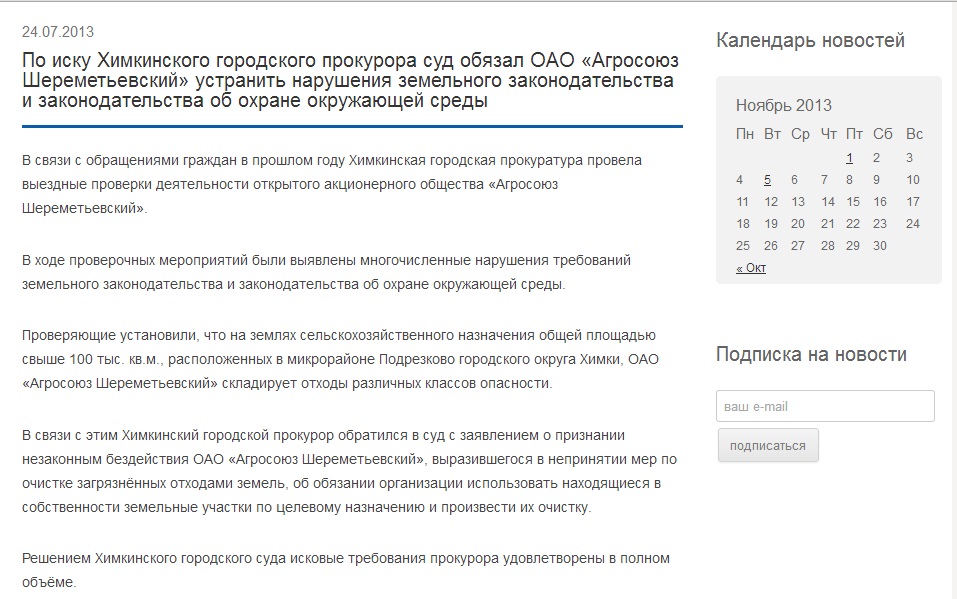
Task: Click the paragraph beginning "Проверяющие установили"
Action: (340, 359)
